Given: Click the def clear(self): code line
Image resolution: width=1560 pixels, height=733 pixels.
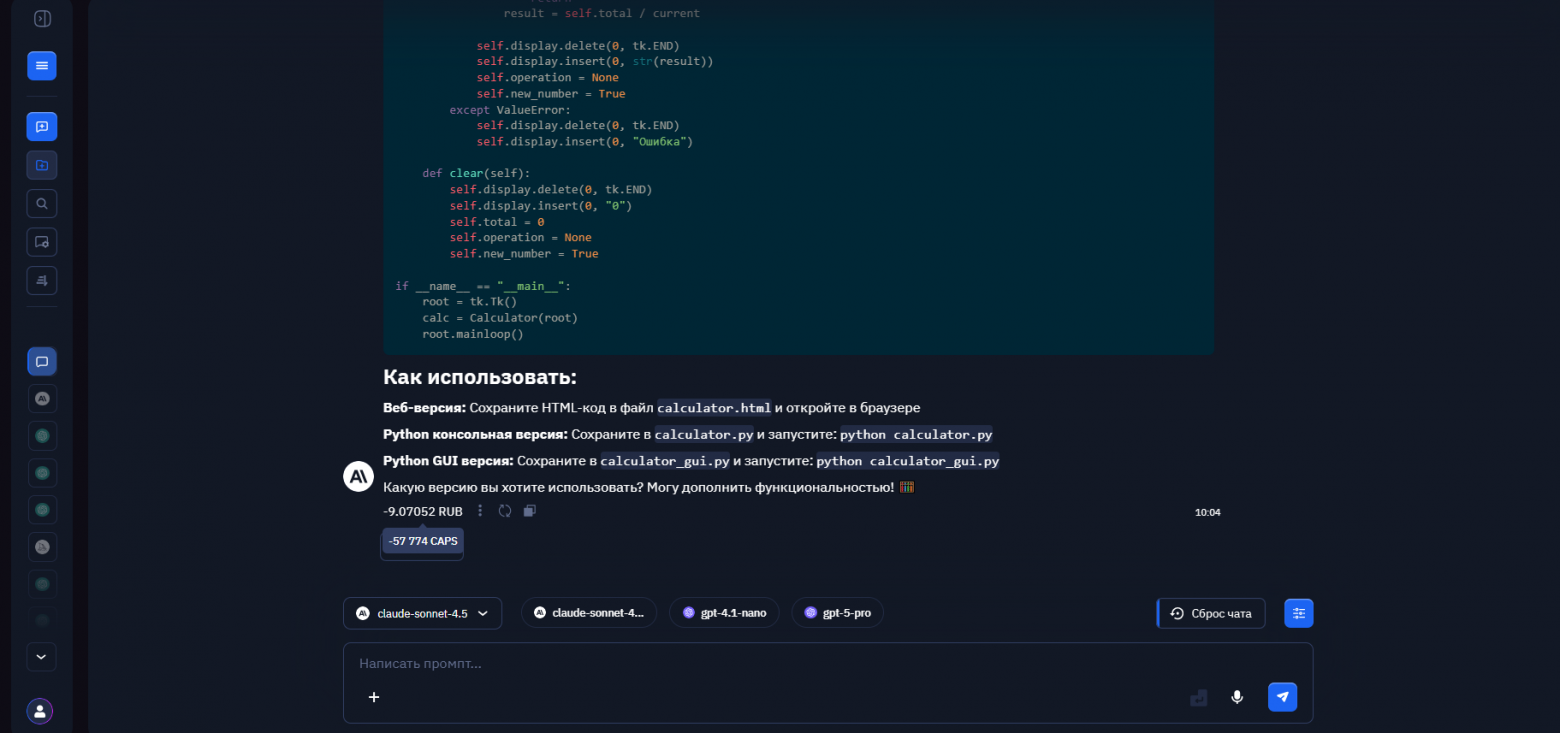Looking at the screenshot, I should tap(476, 174).
